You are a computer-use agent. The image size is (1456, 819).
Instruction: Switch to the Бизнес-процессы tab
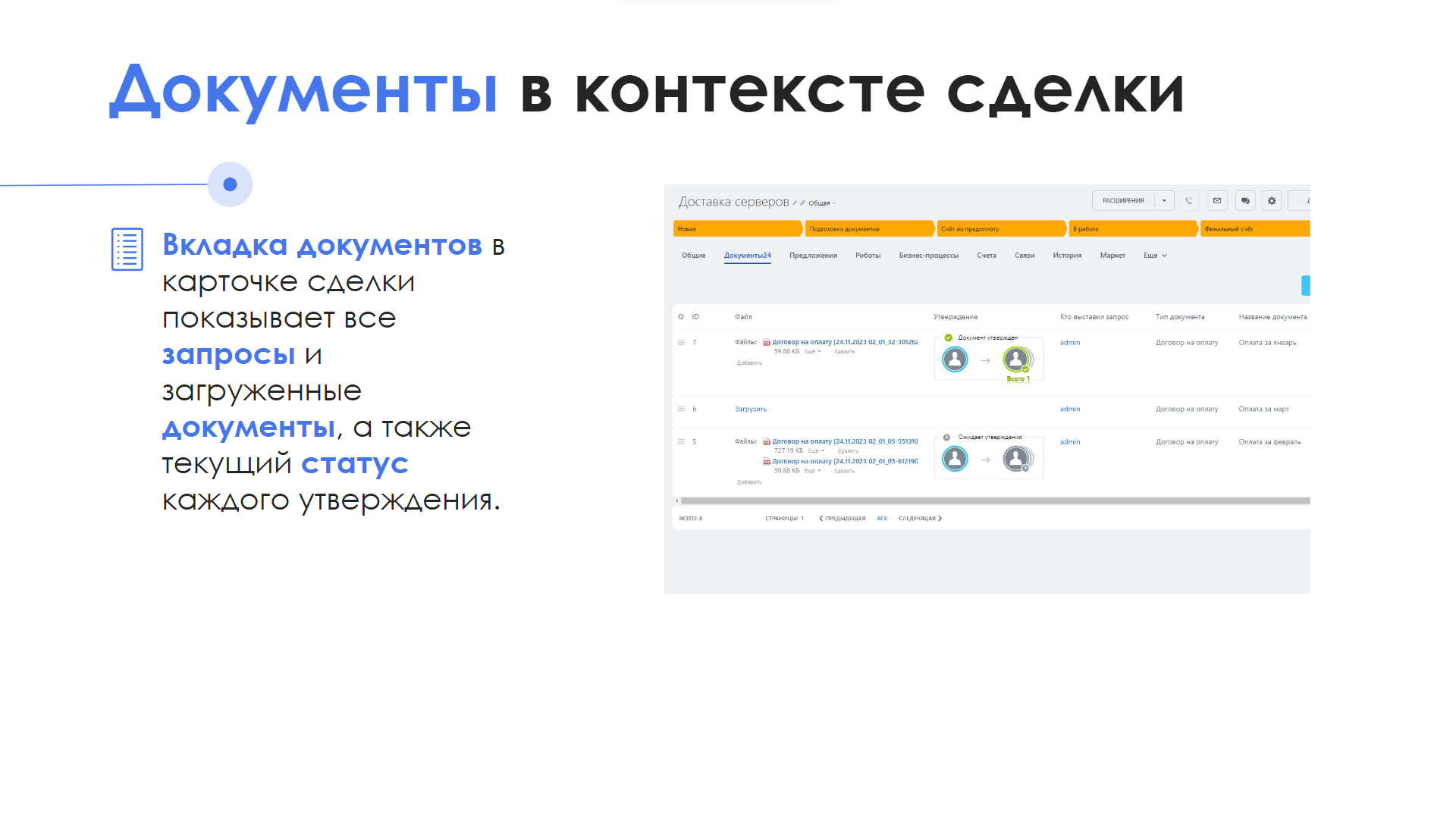point(928,256)
